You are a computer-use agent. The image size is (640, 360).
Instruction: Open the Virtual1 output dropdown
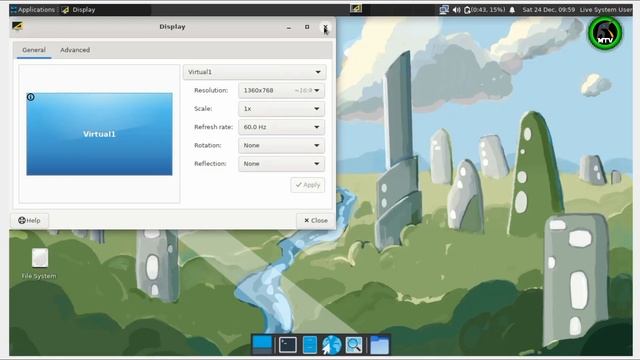pyautogui.click(x=254, y=72)
